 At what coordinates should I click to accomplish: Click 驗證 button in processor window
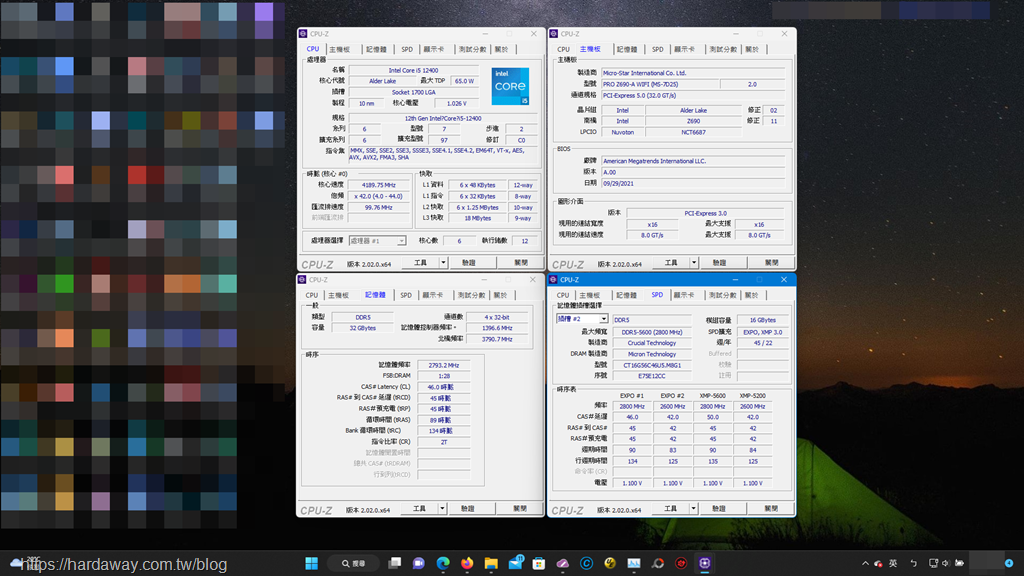point(469,263)
